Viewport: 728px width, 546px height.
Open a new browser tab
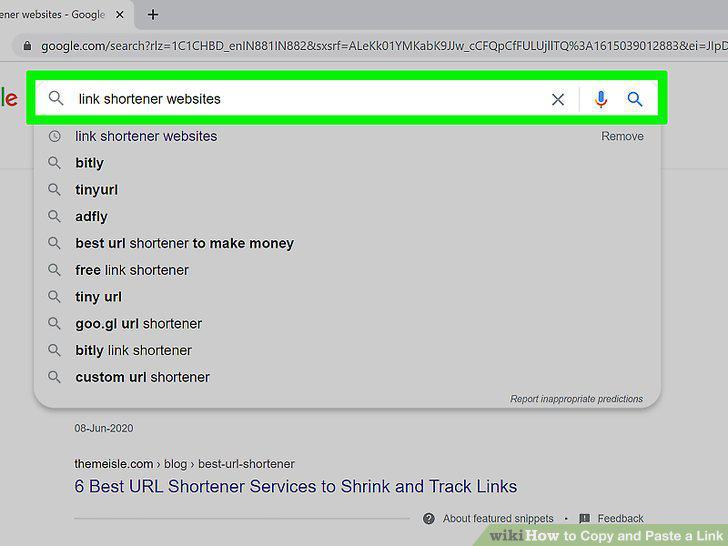(x=153, y=15)
